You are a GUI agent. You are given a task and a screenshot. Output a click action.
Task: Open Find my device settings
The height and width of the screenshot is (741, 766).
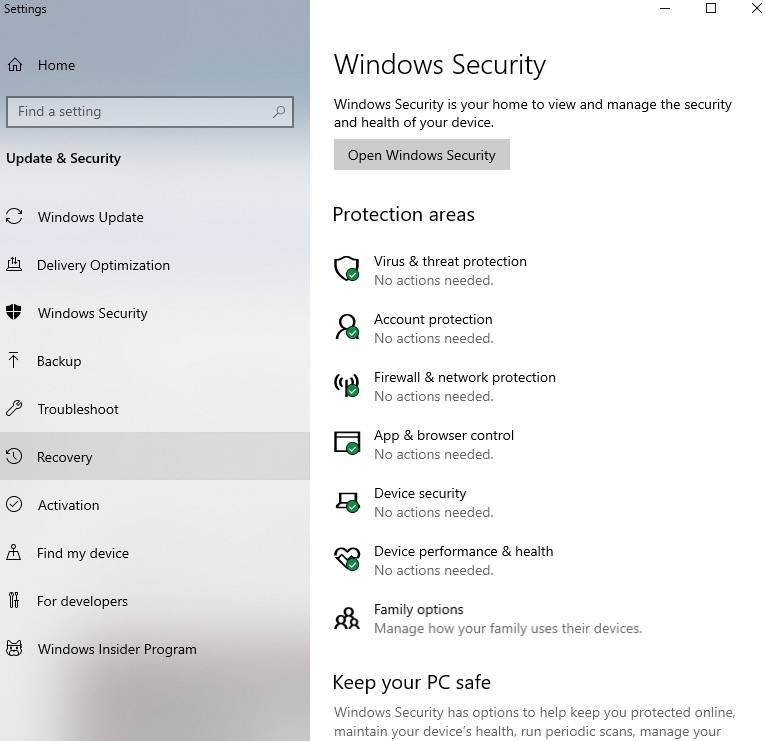click(x=155, y=552)
